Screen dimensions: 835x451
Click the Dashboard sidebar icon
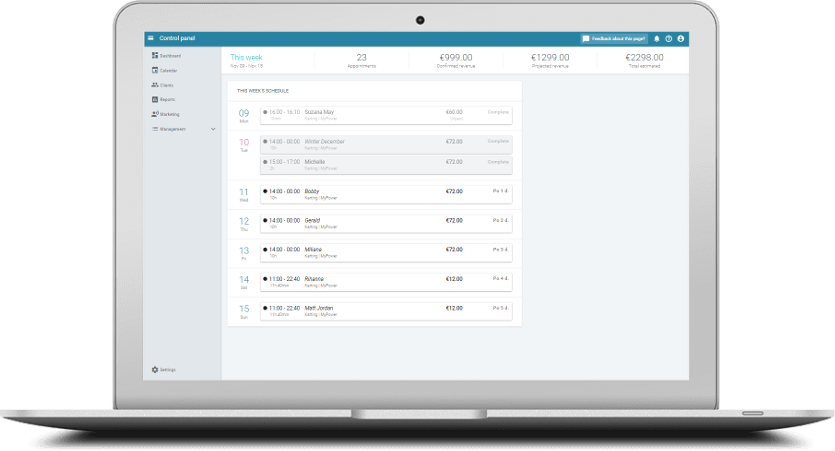[x=155, y=55]
